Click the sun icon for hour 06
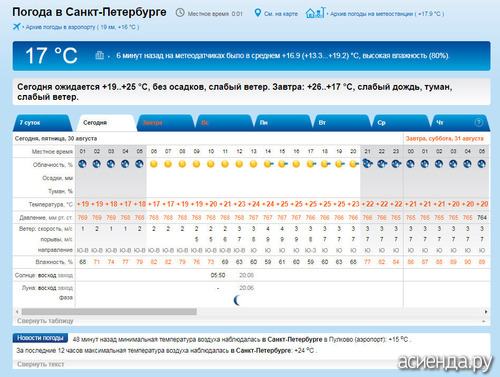This screenshot has width=500, height=377. coord(154,164)
